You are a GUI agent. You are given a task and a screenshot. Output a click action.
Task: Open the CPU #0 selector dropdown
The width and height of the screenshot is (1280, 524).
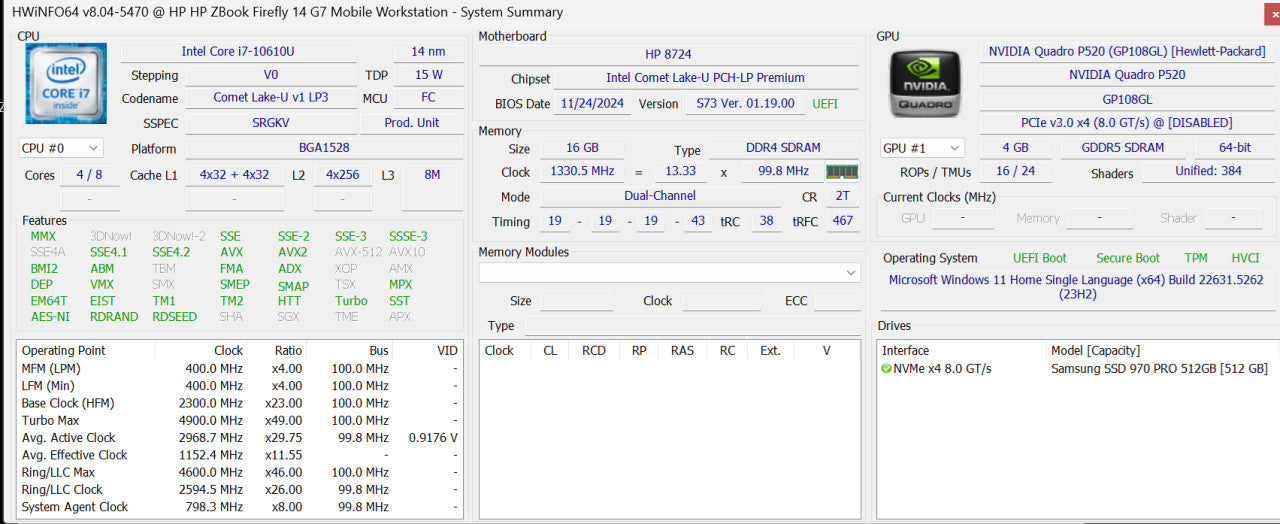point(61,148)
